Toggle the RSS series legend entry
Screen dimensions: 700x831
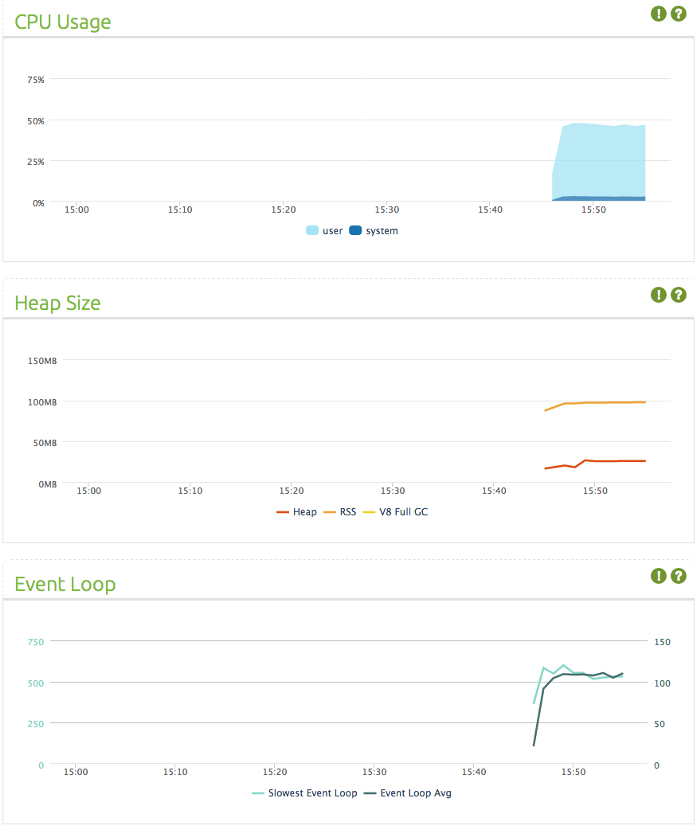coord(340,512)
